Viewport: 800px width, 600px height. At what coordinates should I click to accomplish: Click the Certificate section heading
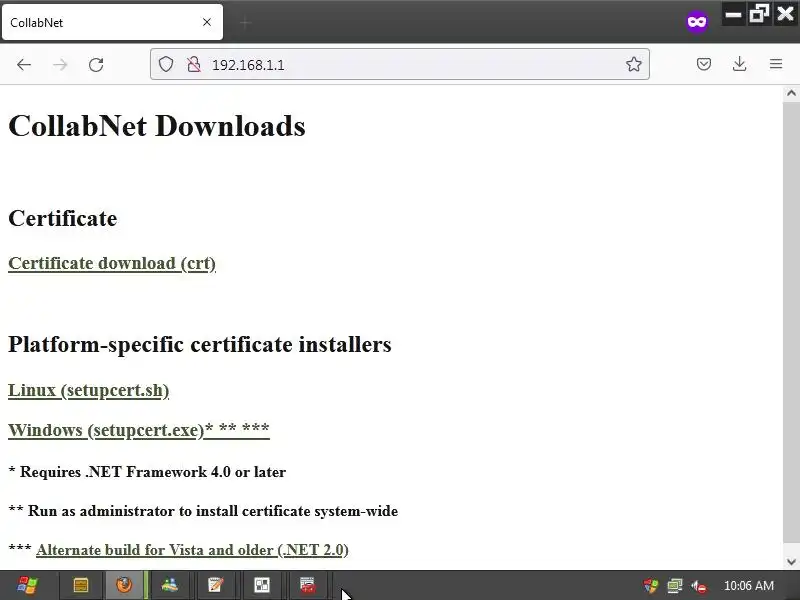tap(63, 218)
